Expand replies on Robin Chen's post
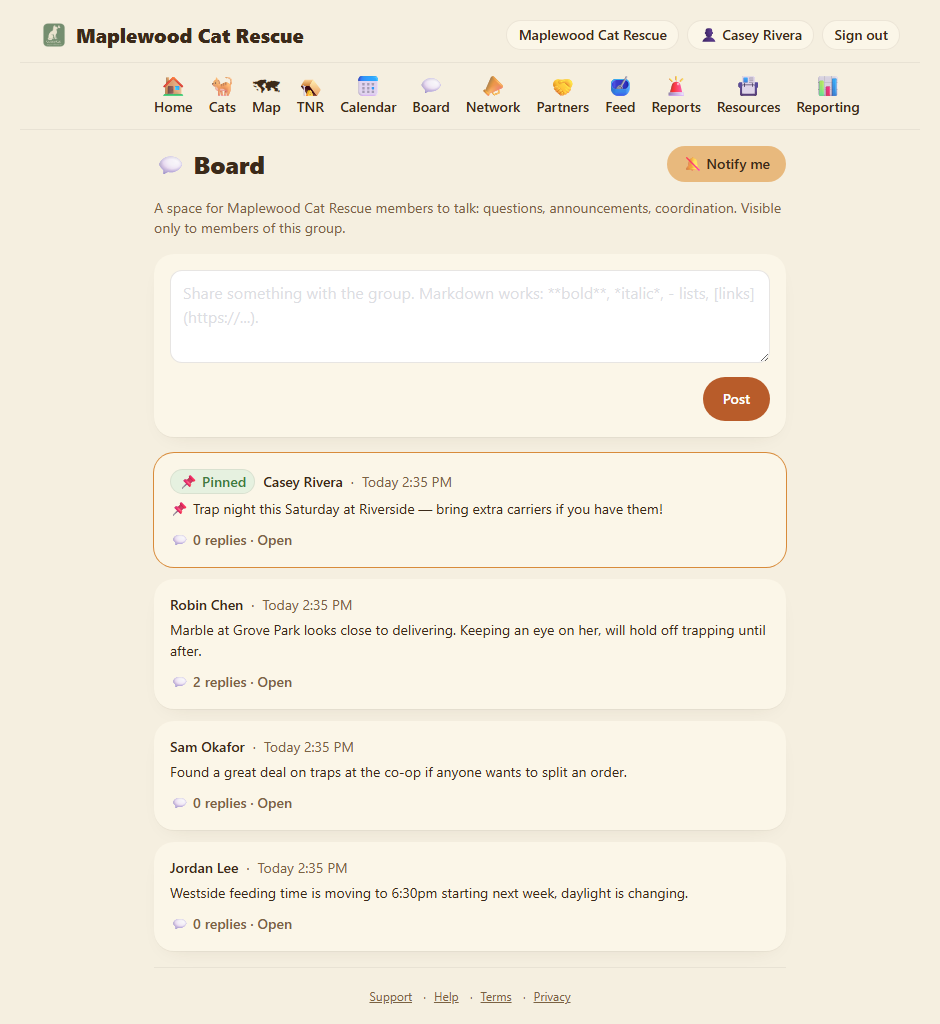Screen dimensions: 940x1024 click(x=231, y=682)
